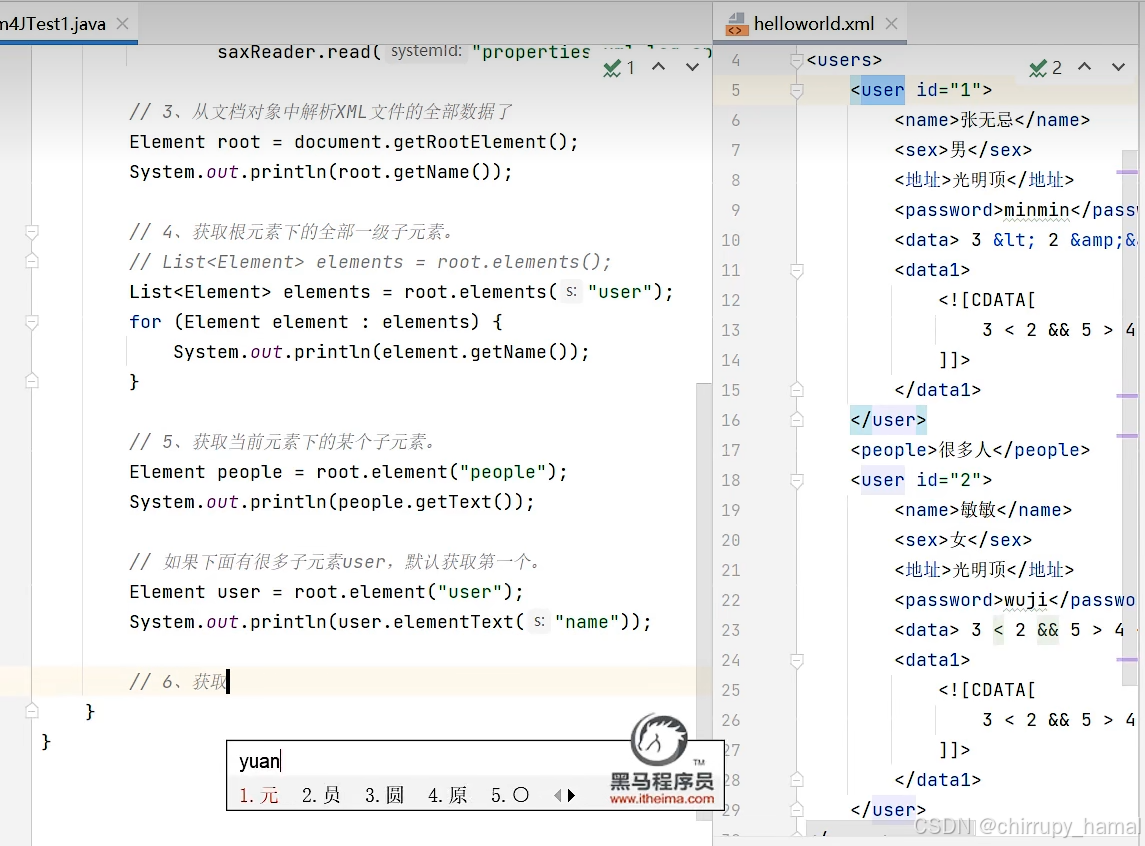
Task: Select IME candidate 1 元
Action: (259, 795)
